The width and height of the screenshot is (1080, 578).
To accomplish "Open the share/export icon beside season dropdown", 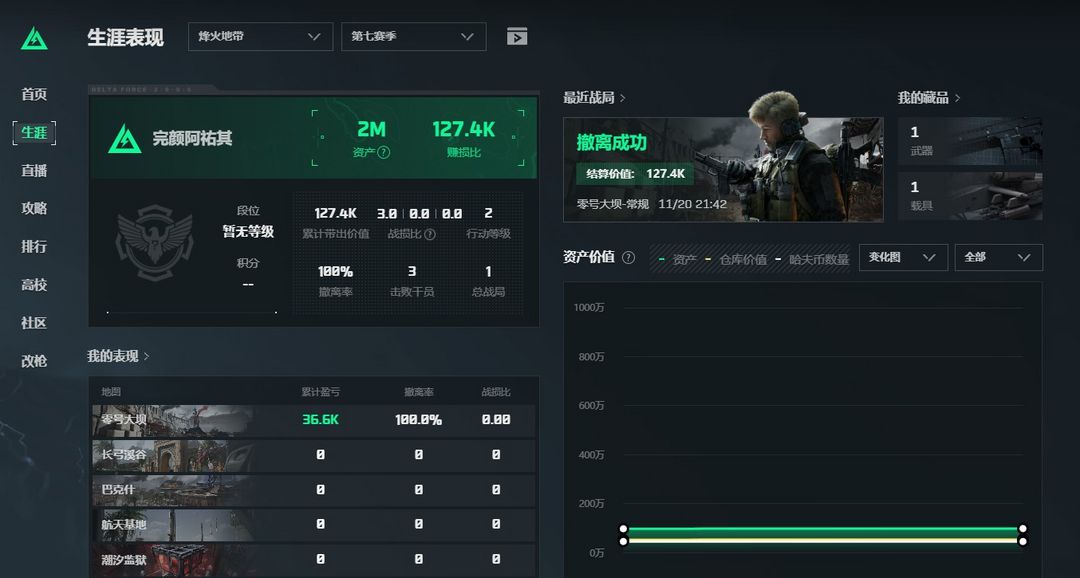I will (x=517, y=36).
